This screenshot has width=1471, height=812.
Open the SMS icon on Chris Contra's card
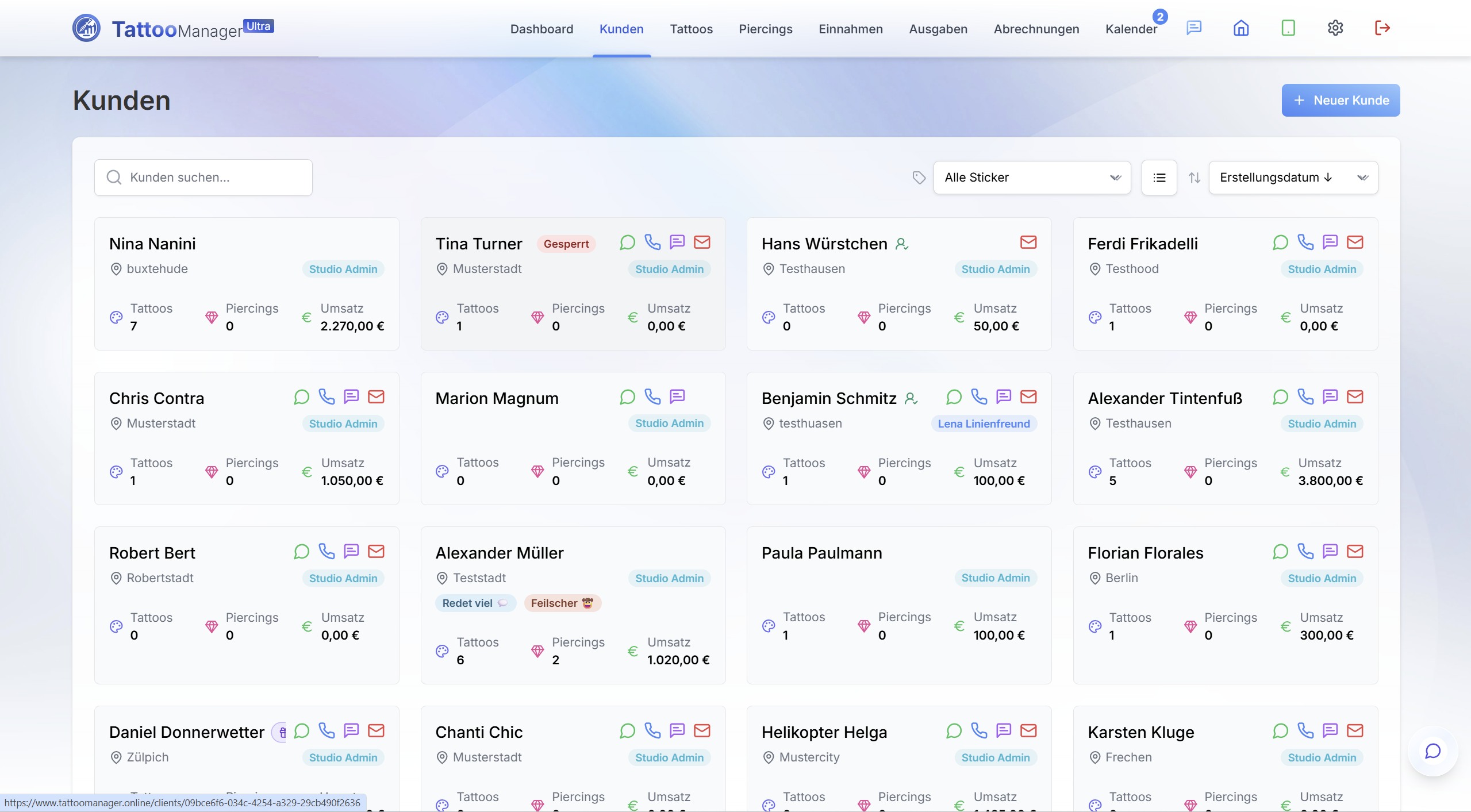click(x=351, y=397)
